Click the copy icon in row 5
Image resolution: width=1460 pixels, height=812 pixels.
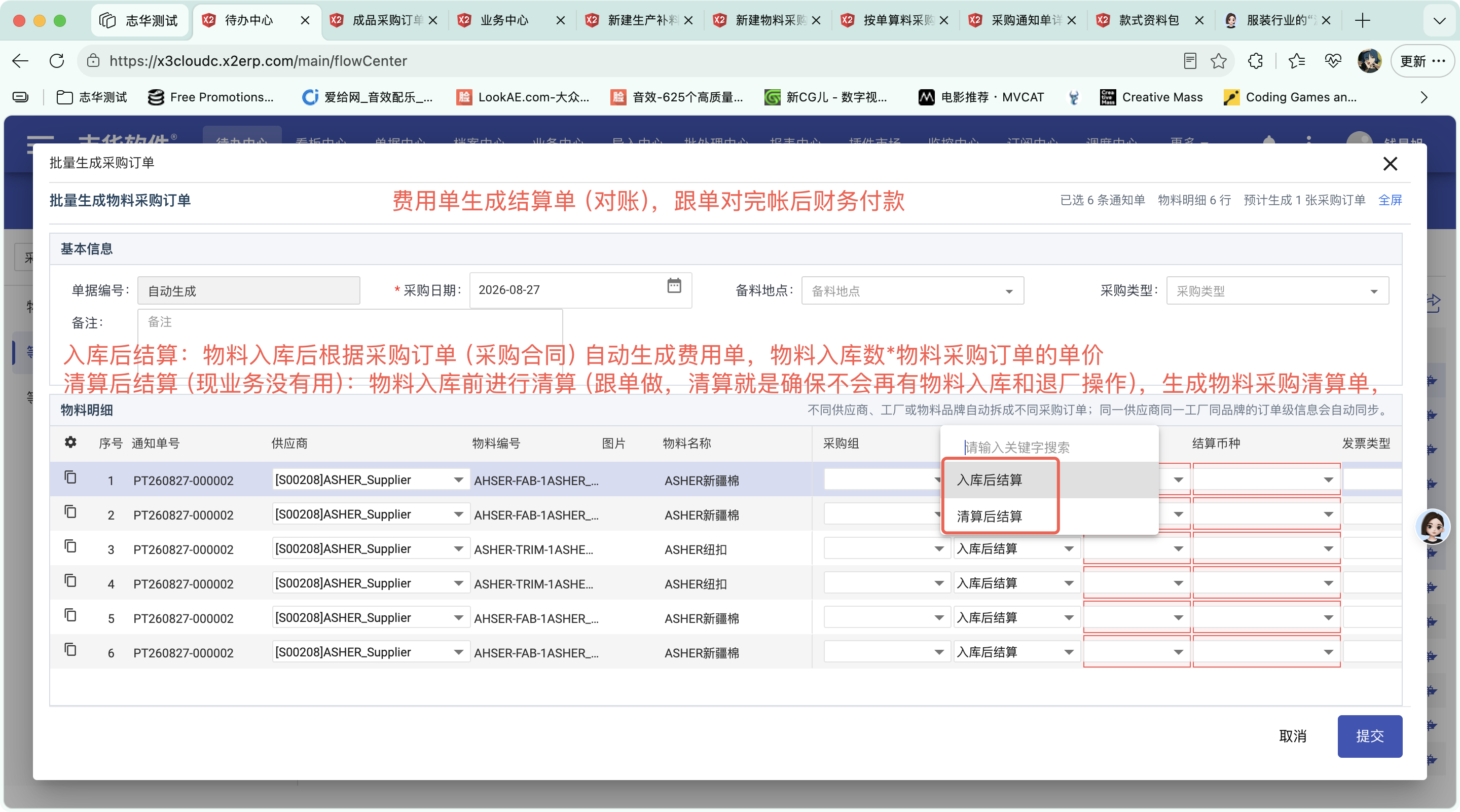70,615
